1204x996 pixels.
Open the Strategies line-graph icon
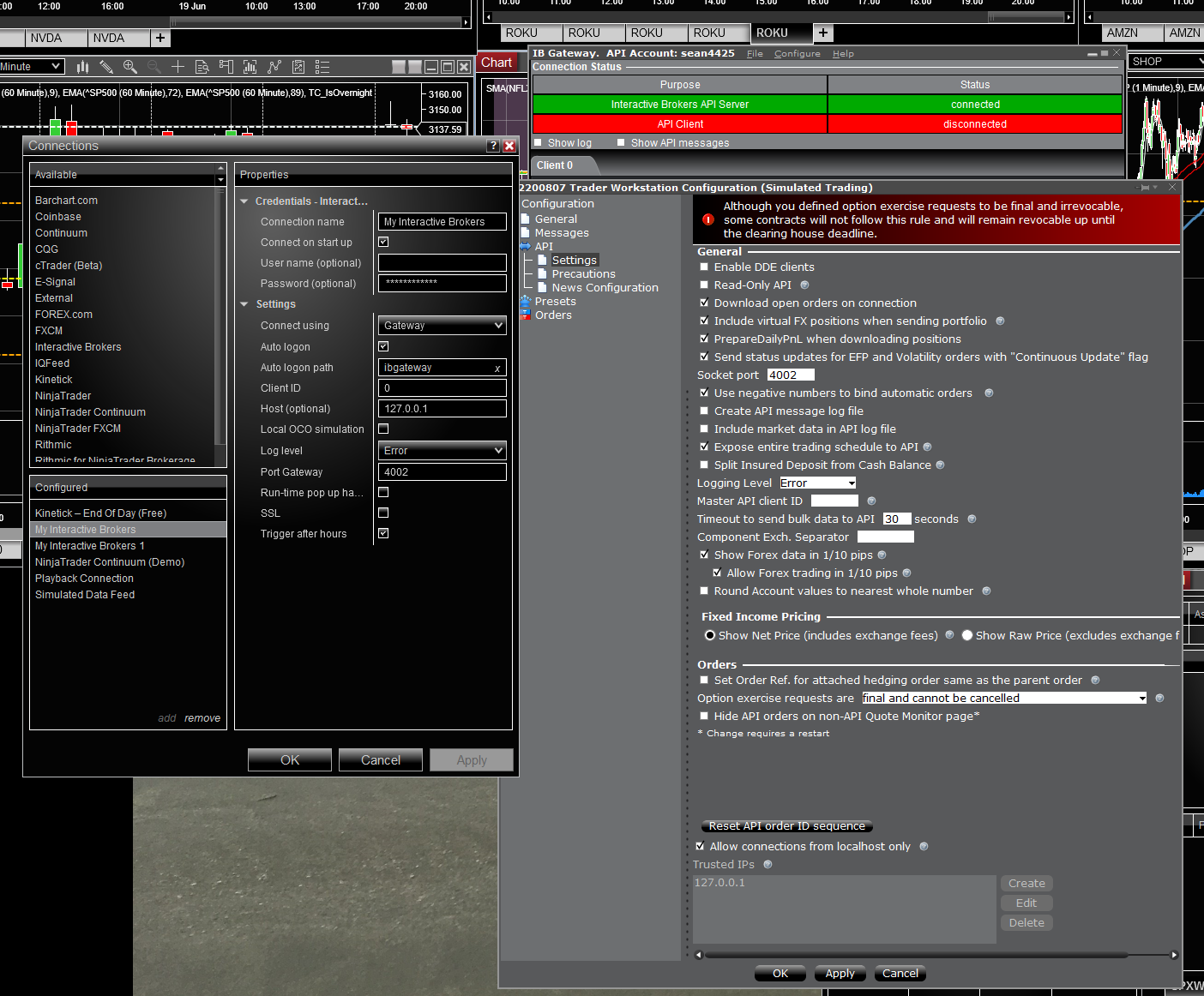(274, 67)
